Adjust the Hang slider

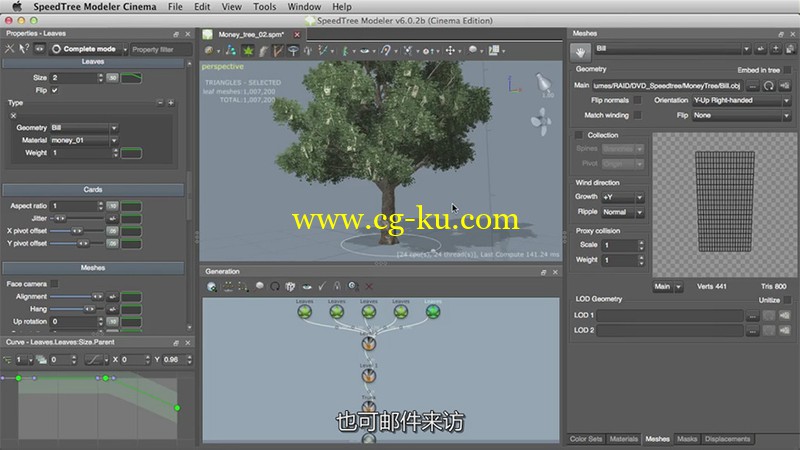click(77, 309)
